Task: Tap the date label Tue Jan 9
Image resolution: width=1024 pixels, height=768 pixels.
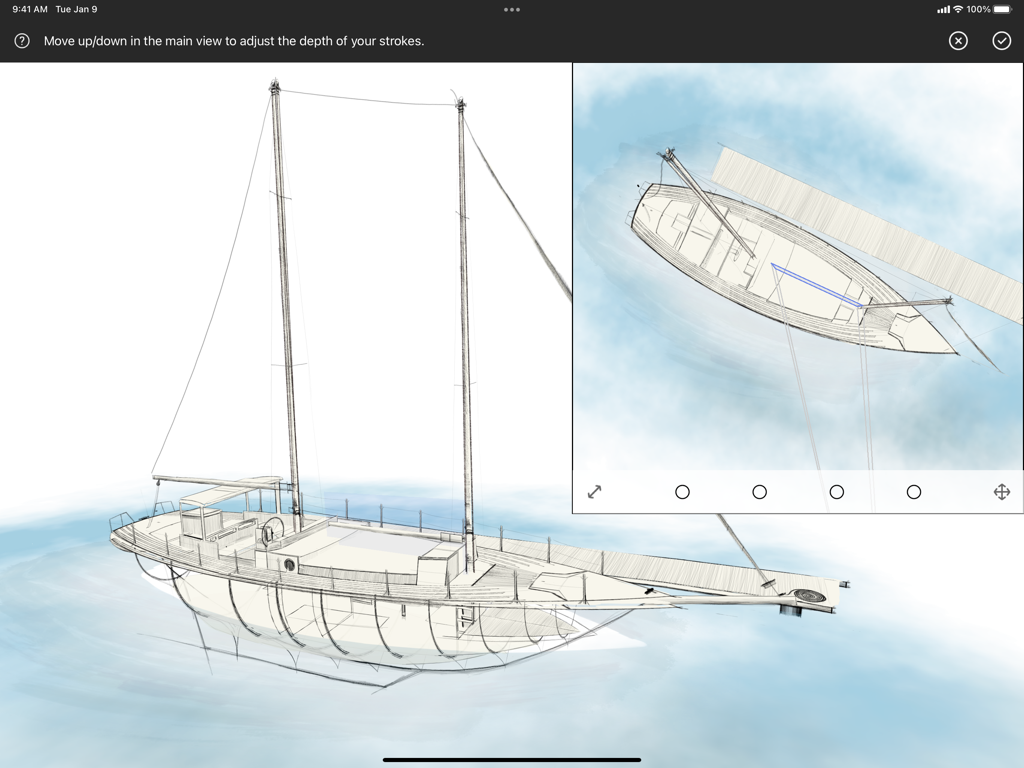Action: pos(77,8)
